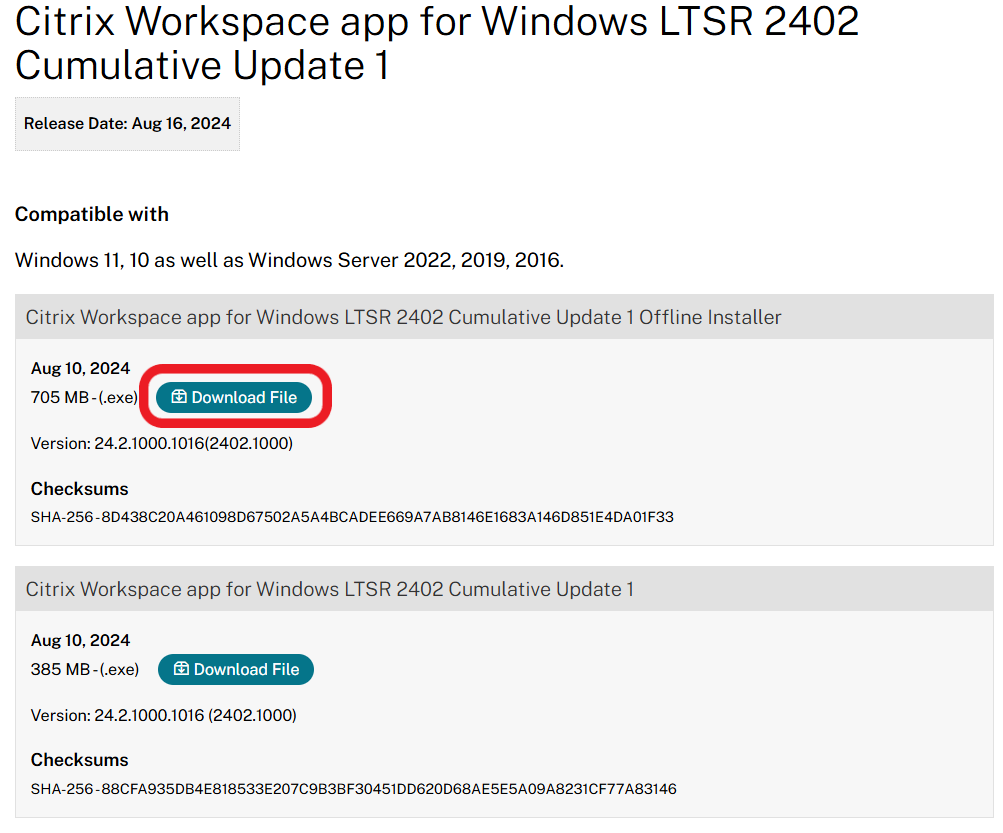Screen dimensions: 1003x833
Task: Click Aug 10, 2024 date in second section
Action: click(81, 640)
